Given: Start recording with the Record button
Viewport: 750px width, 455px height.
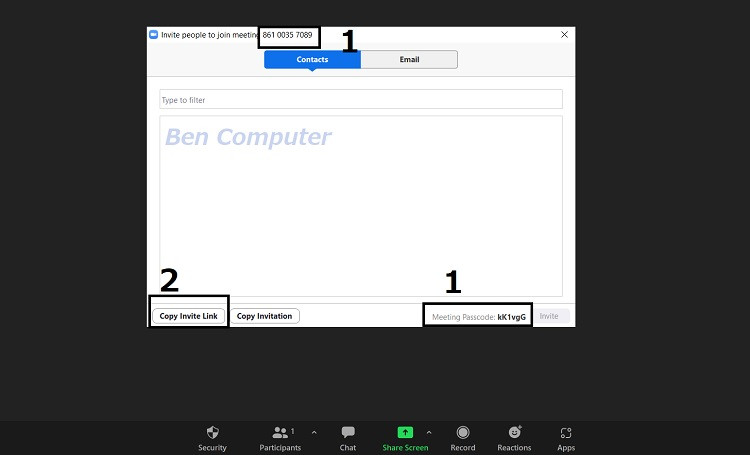Looking at the screenshot, I should click(x=463, y=438).
